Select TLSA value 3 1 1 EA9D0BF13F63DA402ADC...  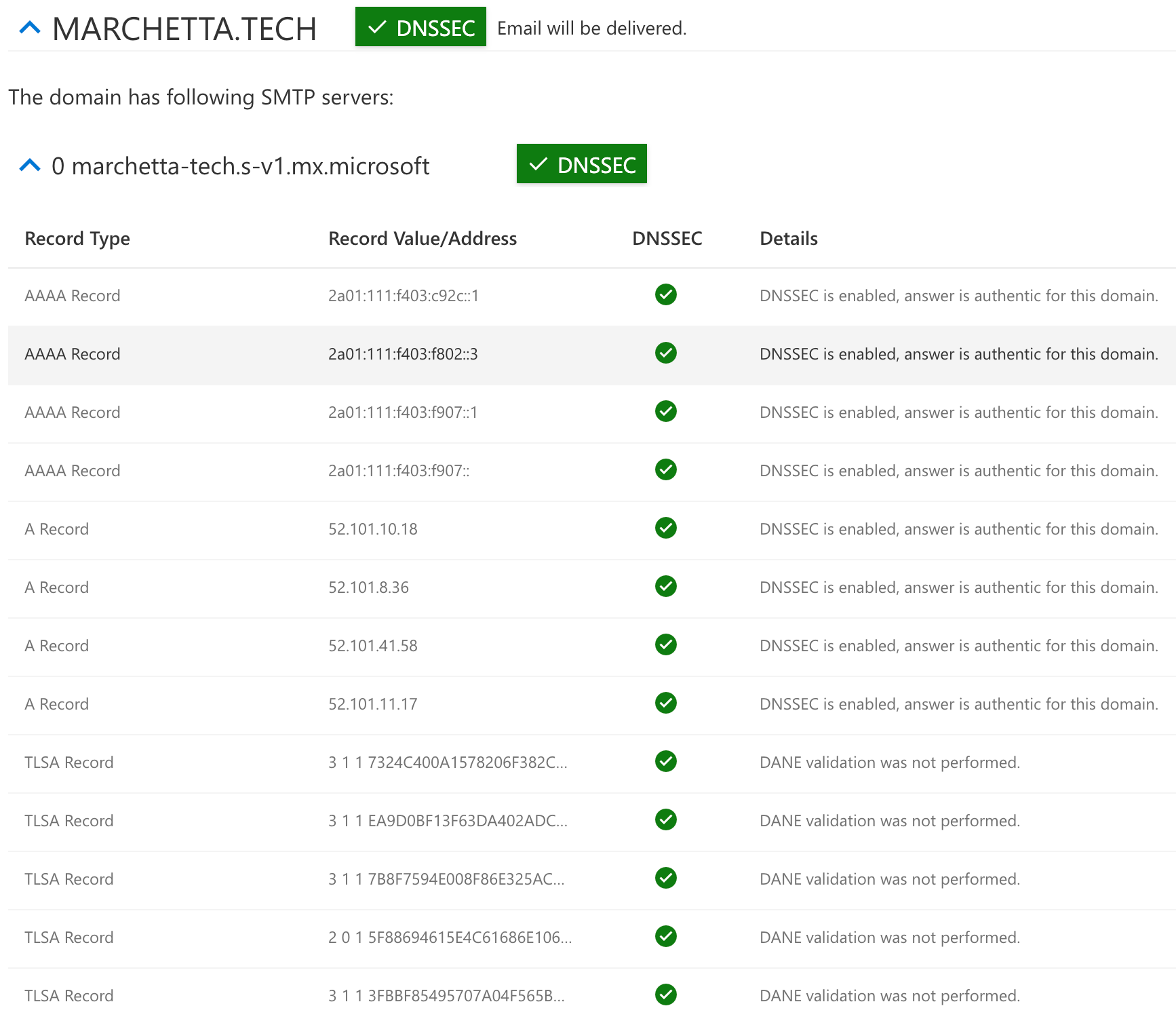pyautogui.click(x=448, y=821)
